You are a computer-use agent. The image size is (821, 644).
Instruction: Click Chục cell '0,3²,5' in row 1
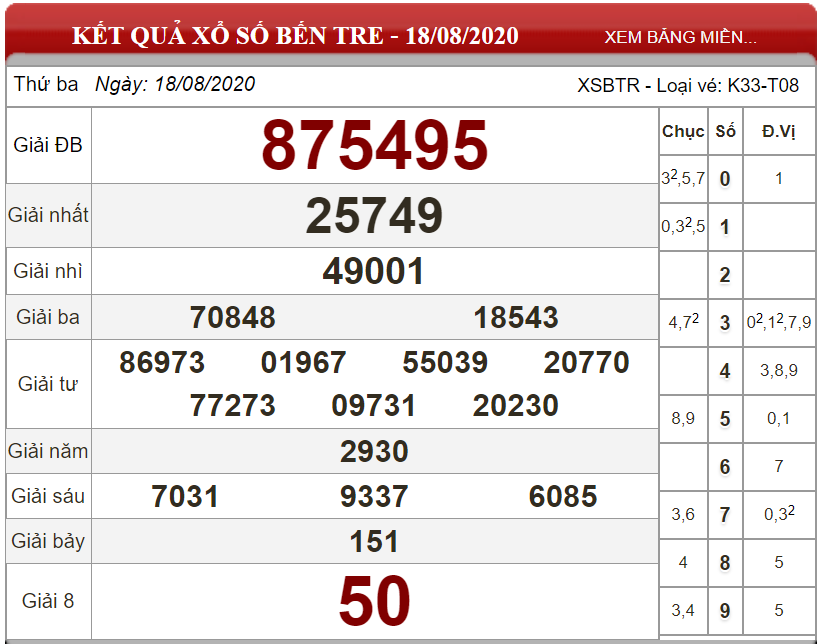tap(683, 226)
